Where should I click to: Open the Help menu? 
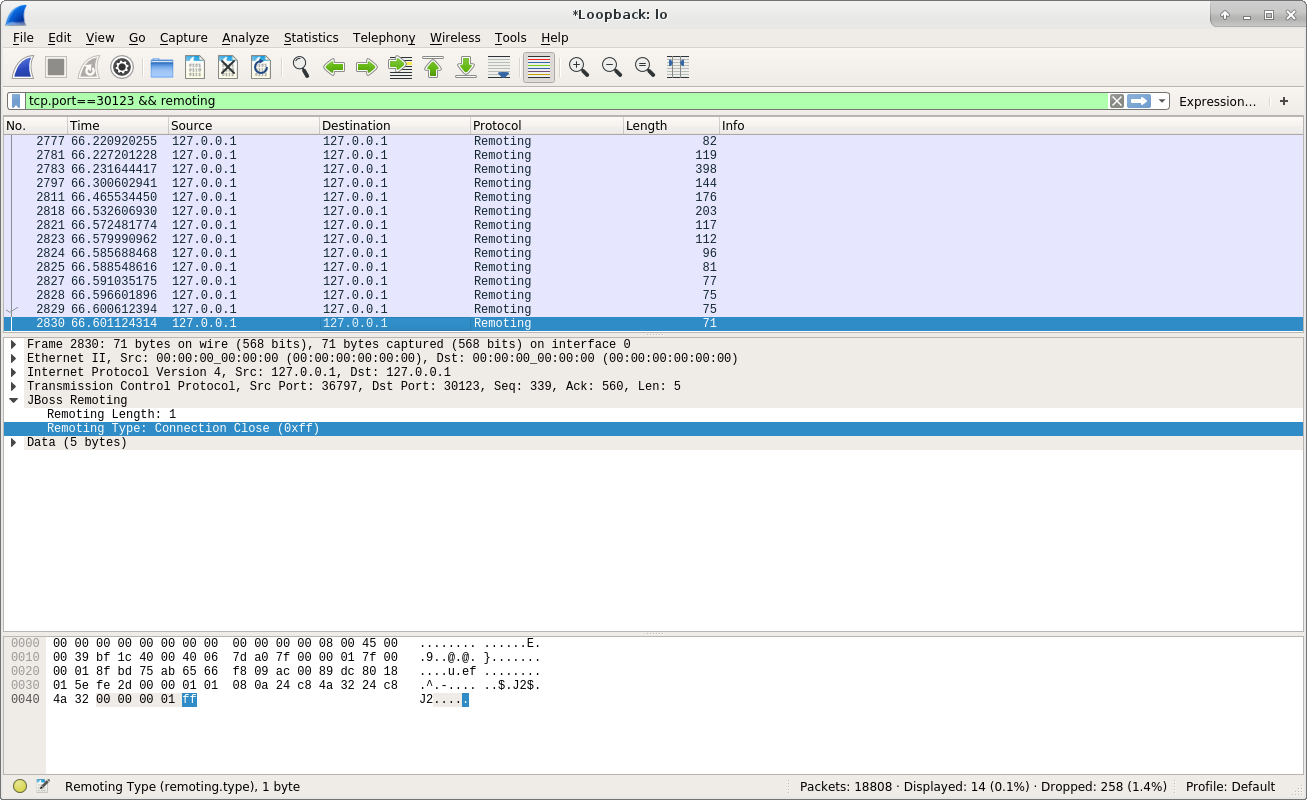point(554,38)
